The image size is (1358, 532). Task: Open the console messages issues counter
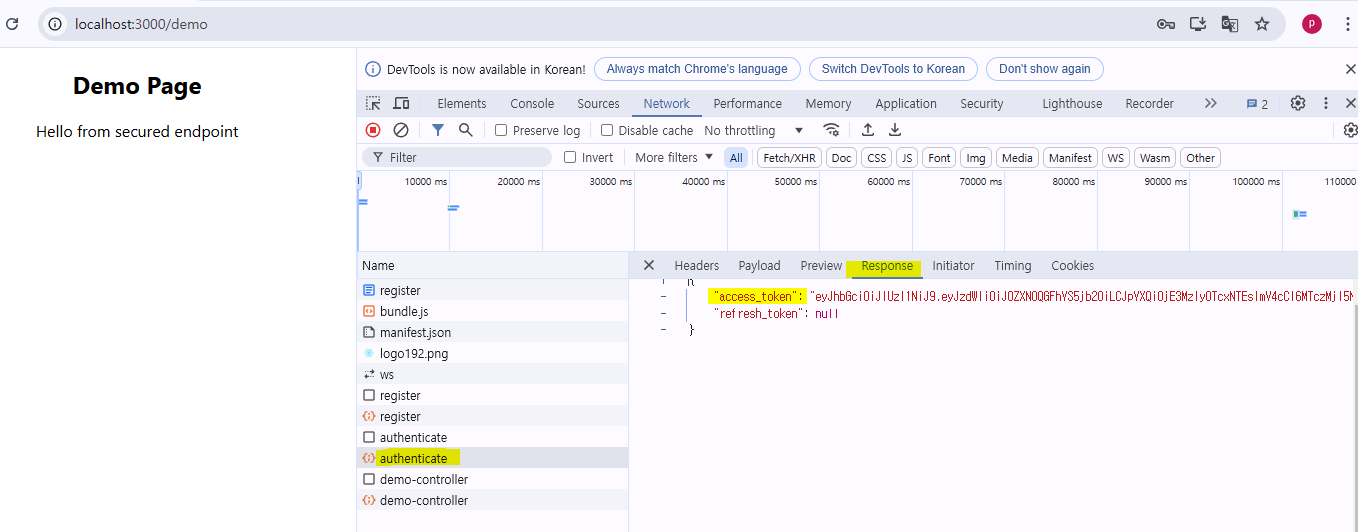[1257, 104]
